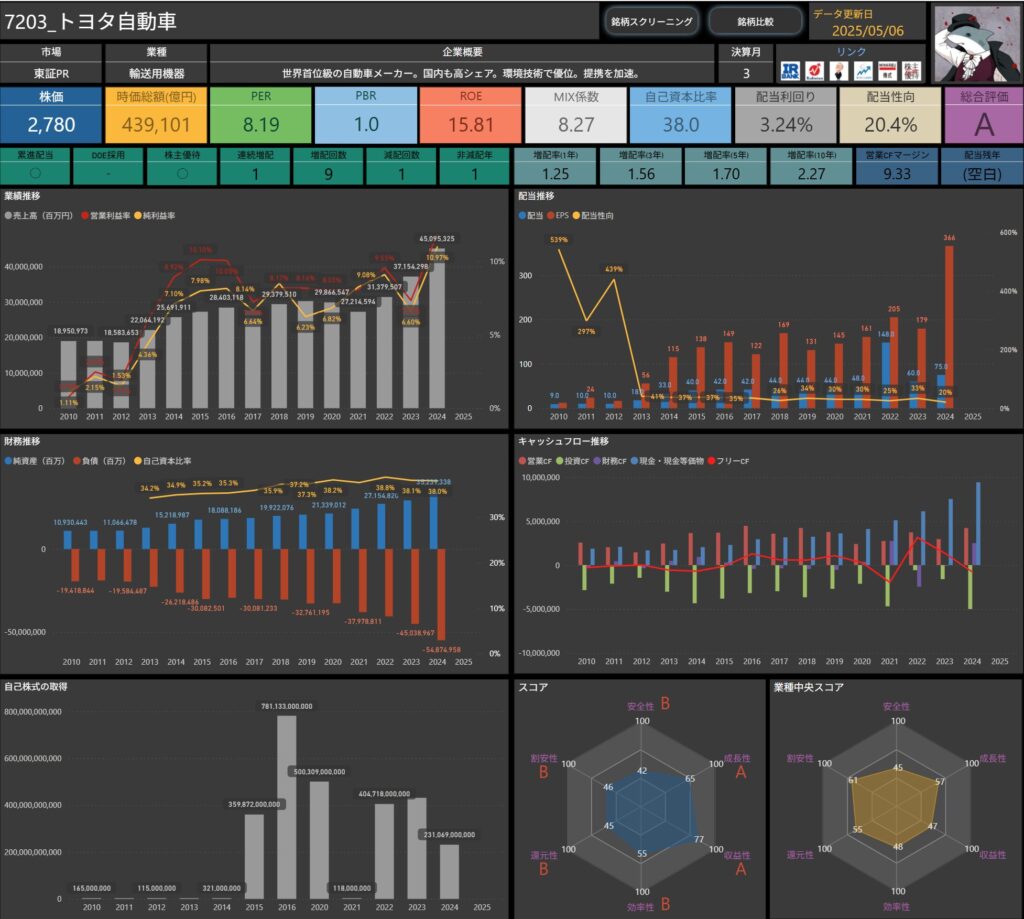Open the 銘柄スクリーニング page

(651, 22)
